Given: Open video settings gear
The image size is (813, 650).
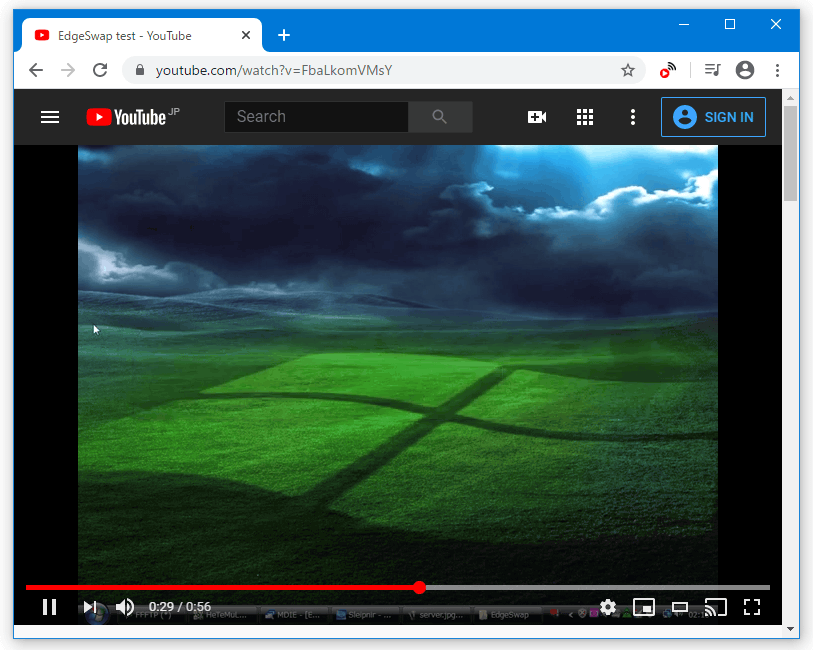Looking at the screenshot, I should coord(608,606).
